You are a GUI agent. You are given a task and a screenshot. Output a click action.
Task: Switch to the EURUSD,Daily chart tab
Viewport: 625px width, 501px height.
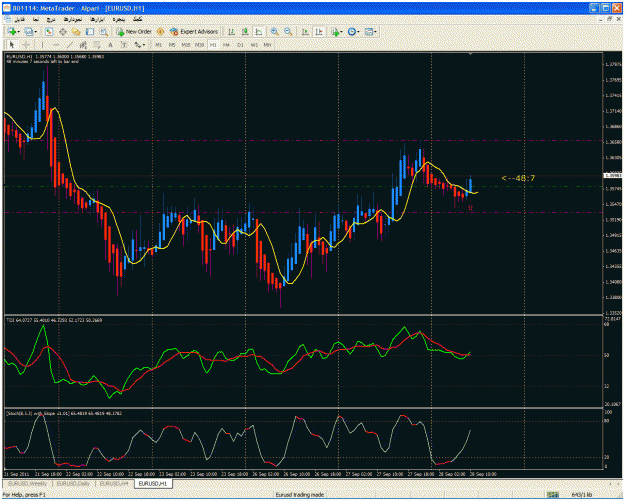tap(73, 483)
